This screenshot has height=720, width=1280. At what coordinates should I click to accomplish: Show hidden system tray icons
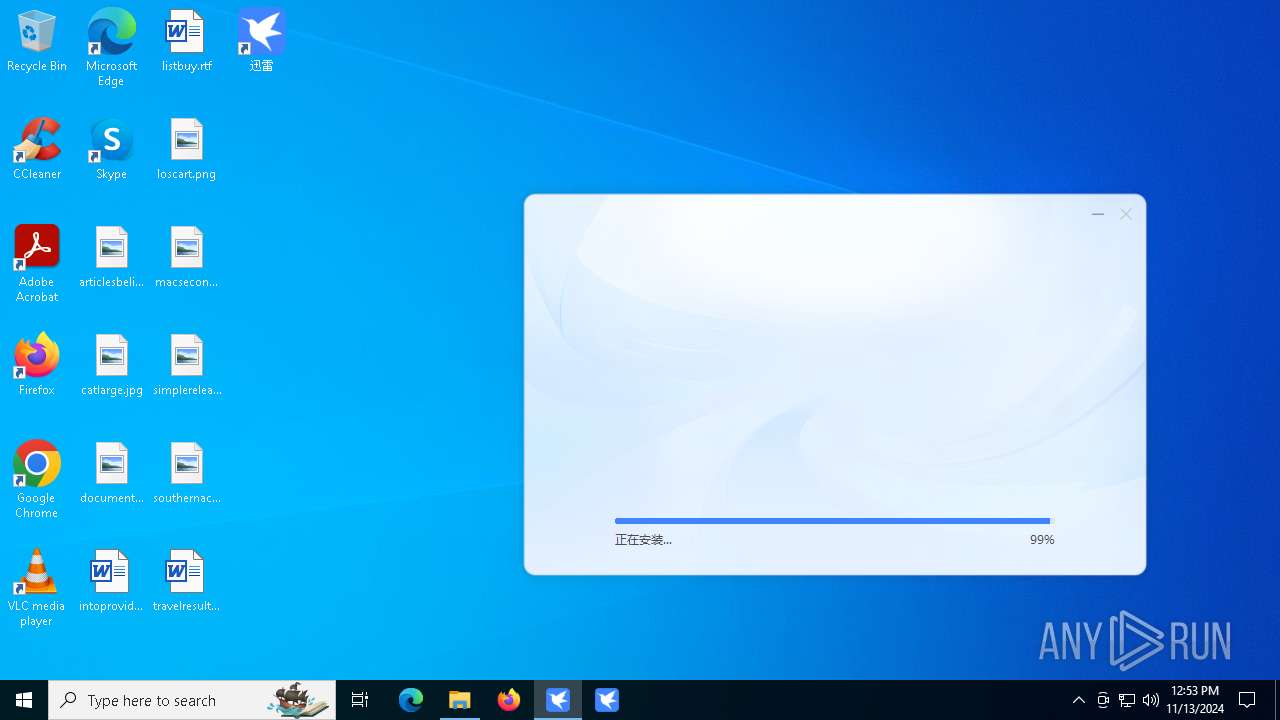pos(1078,700)
